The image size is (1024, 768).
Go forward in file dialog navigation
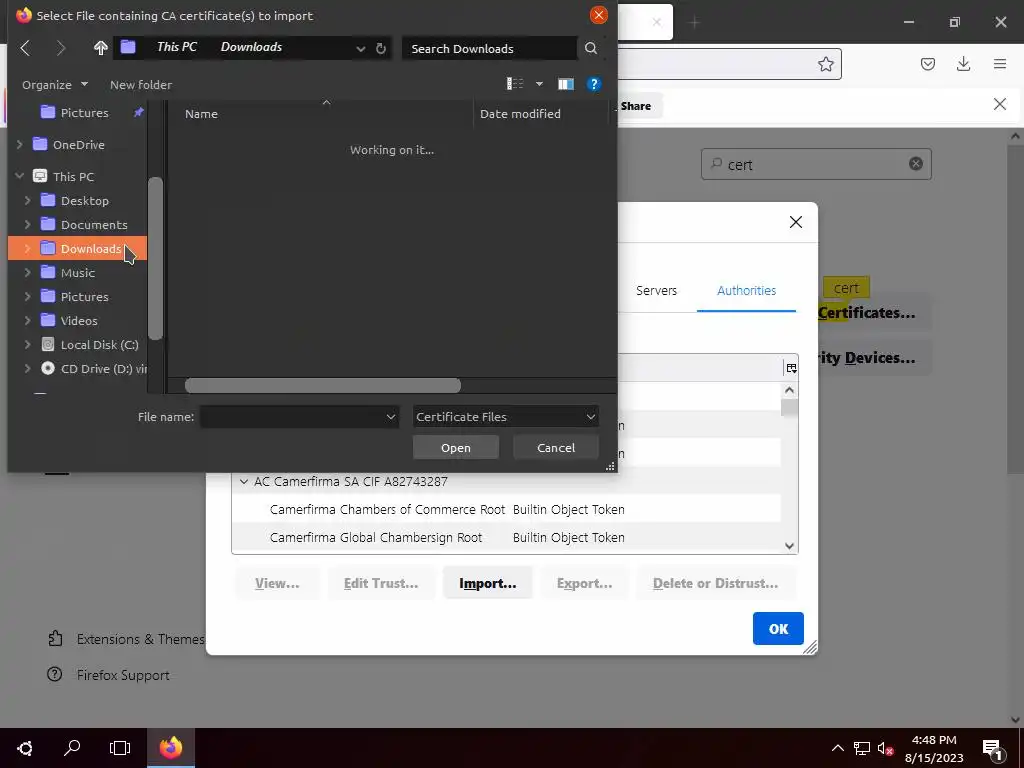click(61, 48)
